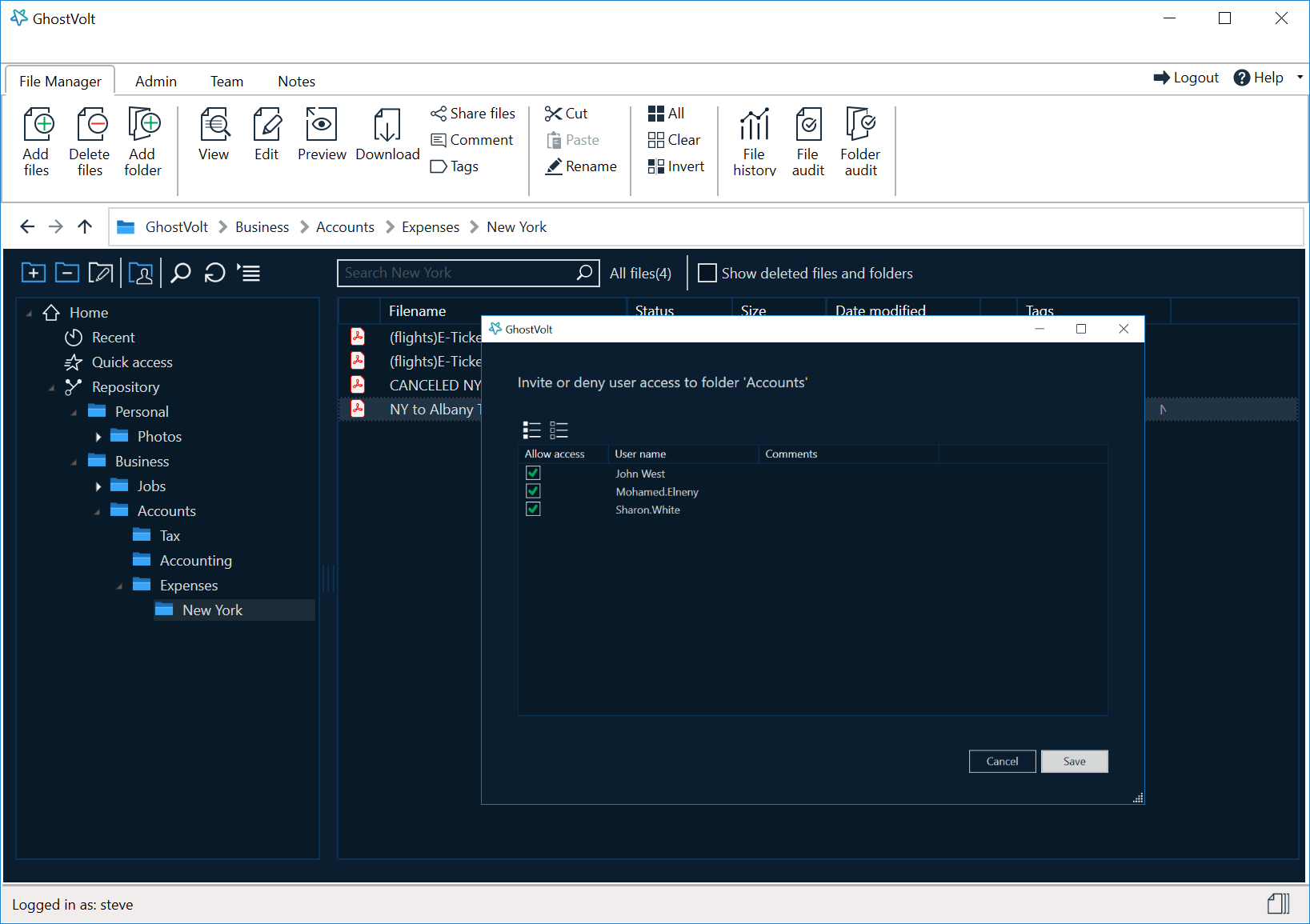
Task: Click the new folder icon in tree toolbar
Action: tap(34, 273)
